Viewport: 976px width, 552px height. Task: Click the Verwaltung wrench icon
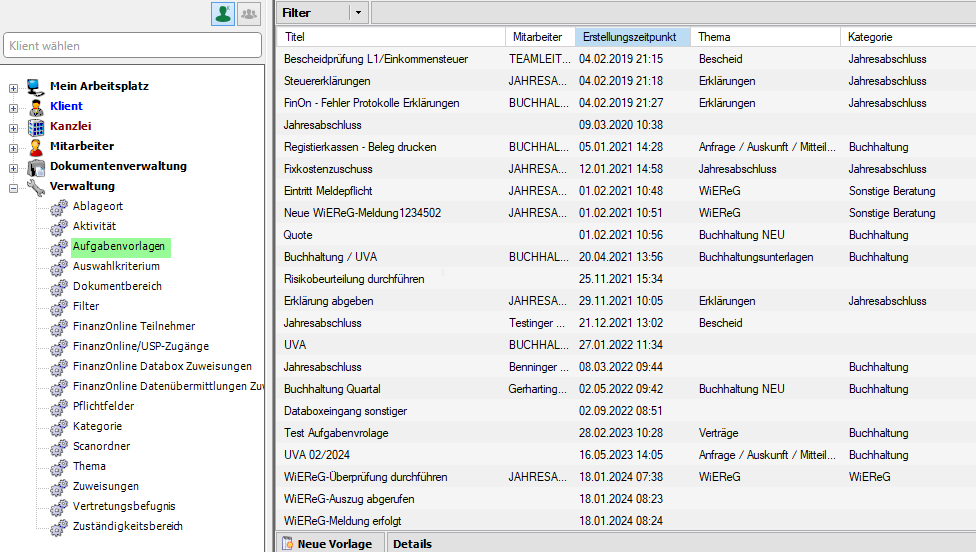point(36,186)
